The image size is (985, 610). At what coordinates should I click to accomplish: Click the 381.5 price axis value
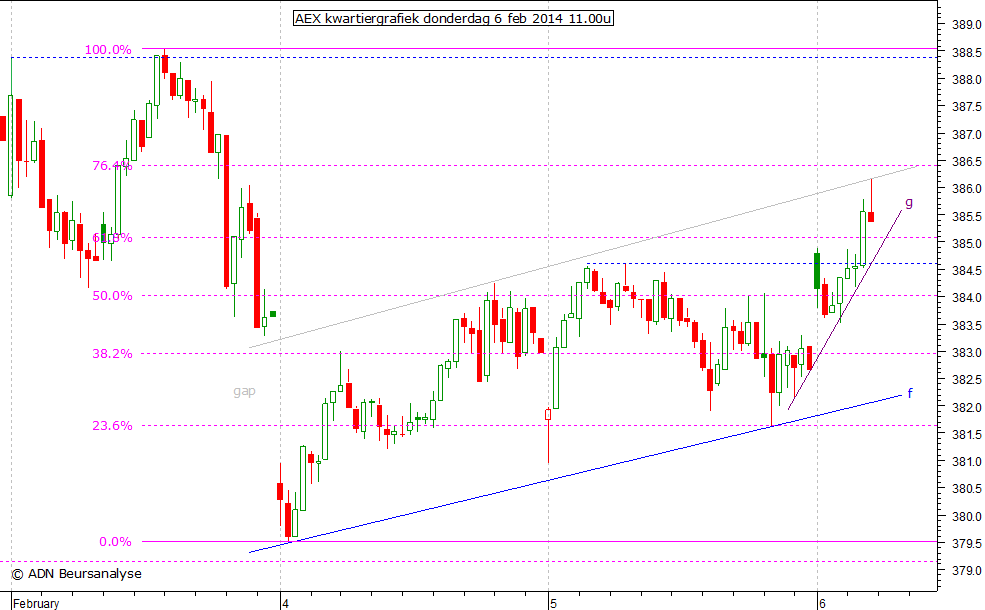tap(967, 435)
